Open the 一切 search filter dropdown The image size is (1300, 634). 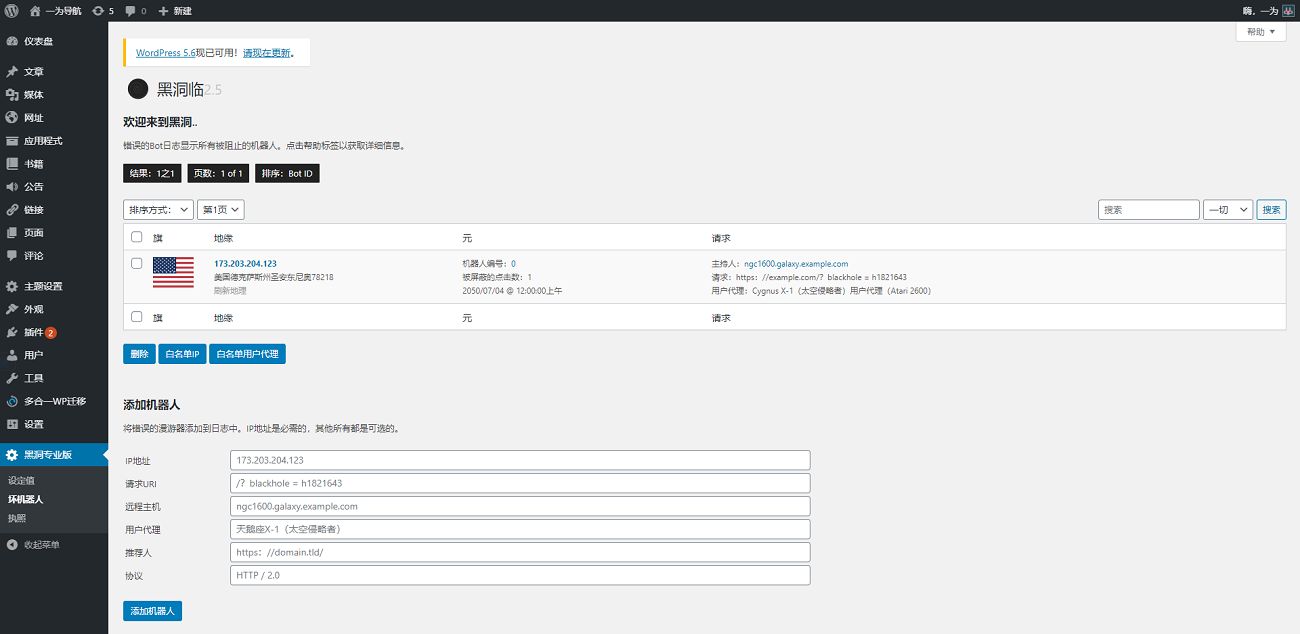pos(1228,210)
